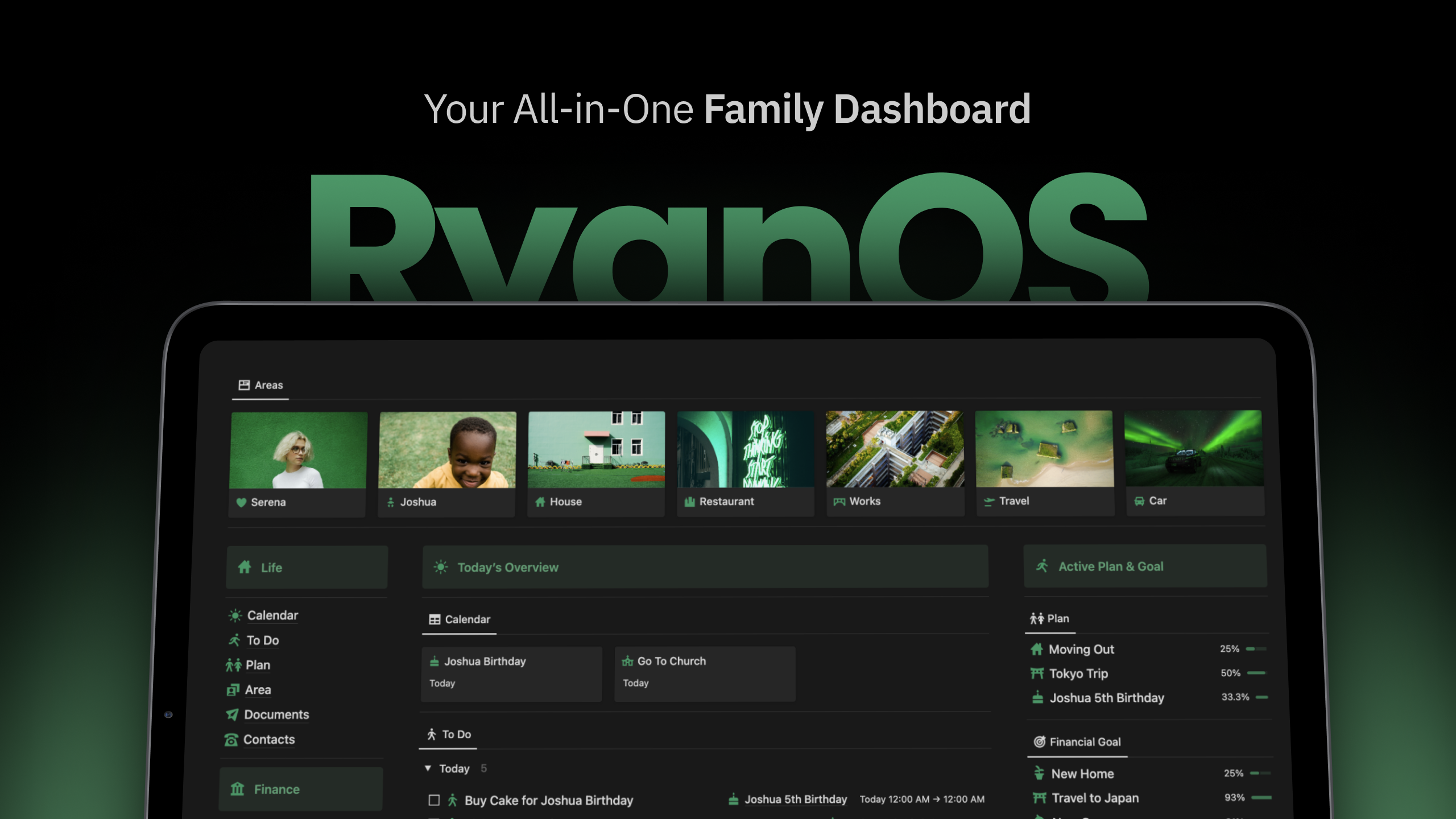Open the Works area building thumbnail
1456x819 pixels.
coord(895,449)
